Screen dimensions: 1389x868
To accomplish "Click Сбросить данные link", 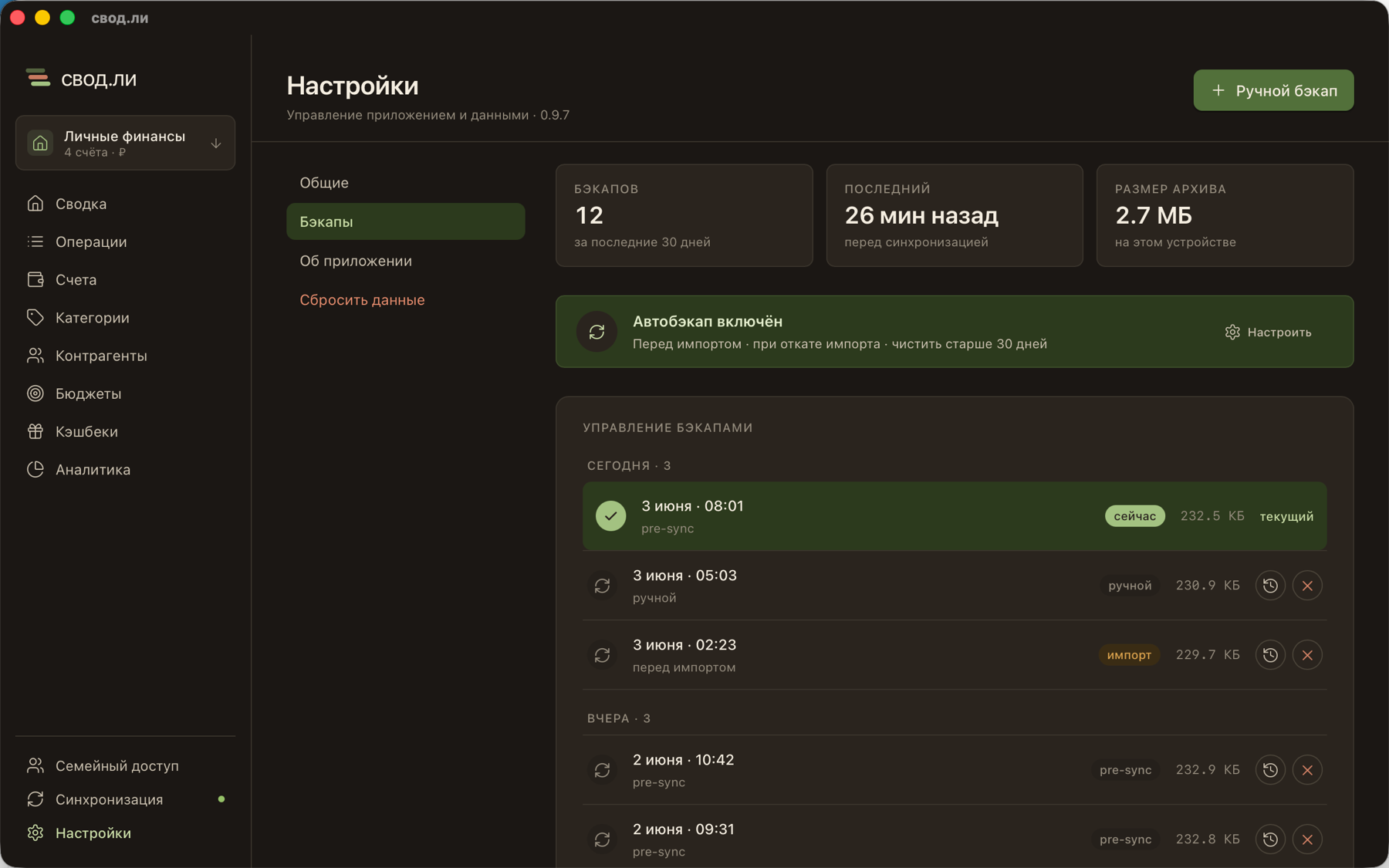I will pyautogui.click(x=362, y=299).
